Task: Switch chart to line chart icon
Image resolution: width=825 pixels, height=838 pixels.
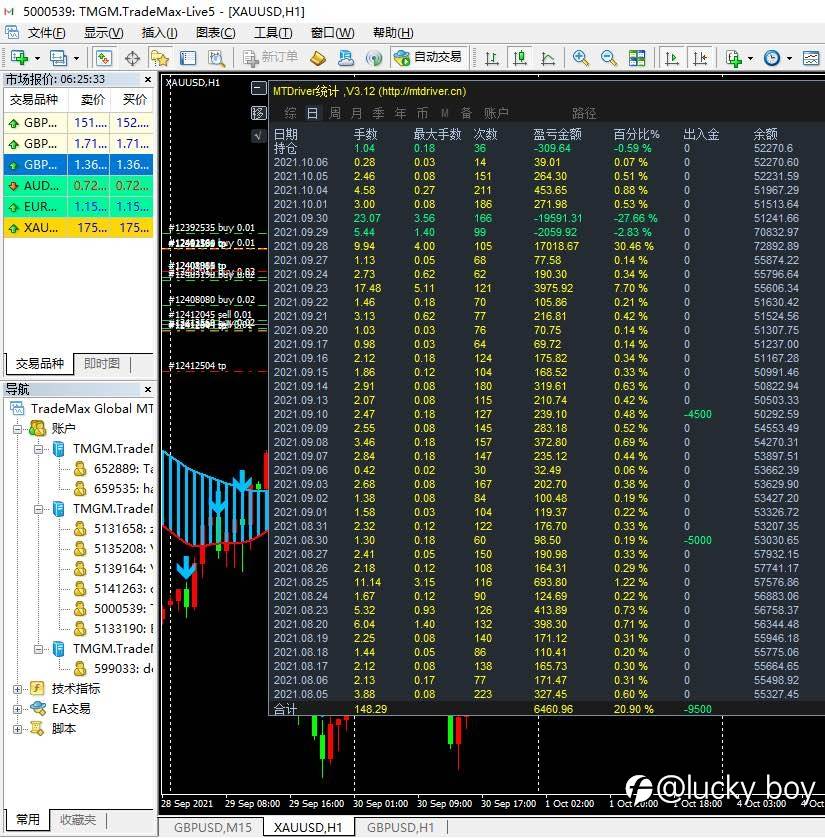Action: tap(548, 58)
